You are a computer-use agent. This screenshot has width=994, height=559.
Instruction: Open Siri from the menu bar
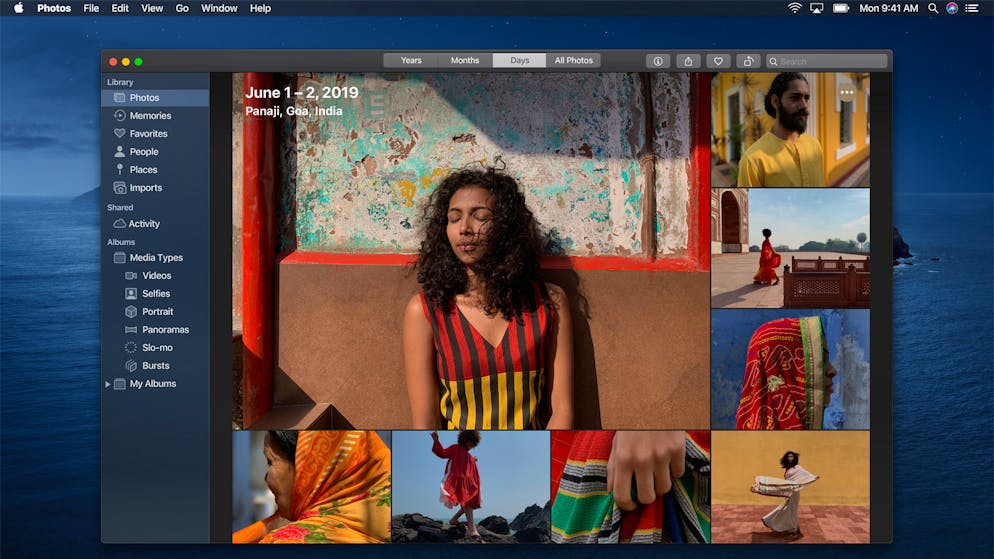click(x=952, y=8)
